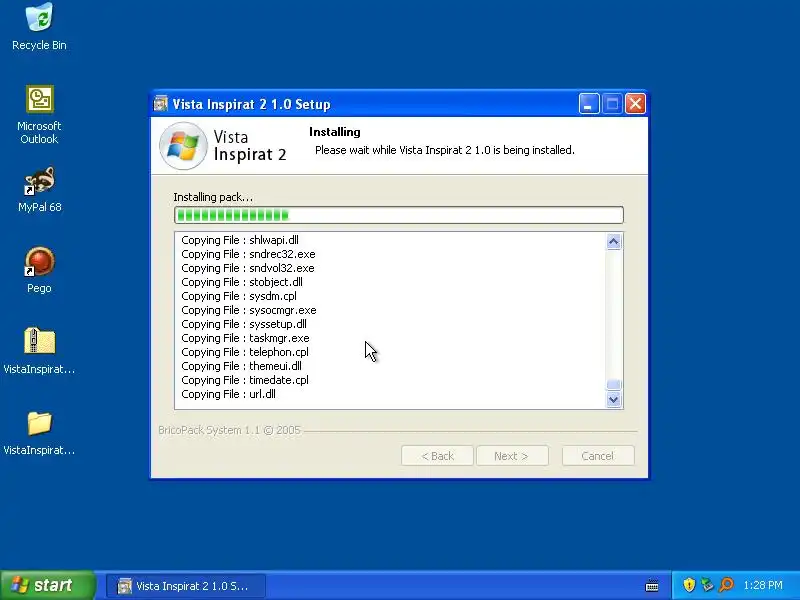This screenshot has height=600, width=800.
Task: Click the Vista Inspirat 2 taskbar button
Action: point(186,586)
